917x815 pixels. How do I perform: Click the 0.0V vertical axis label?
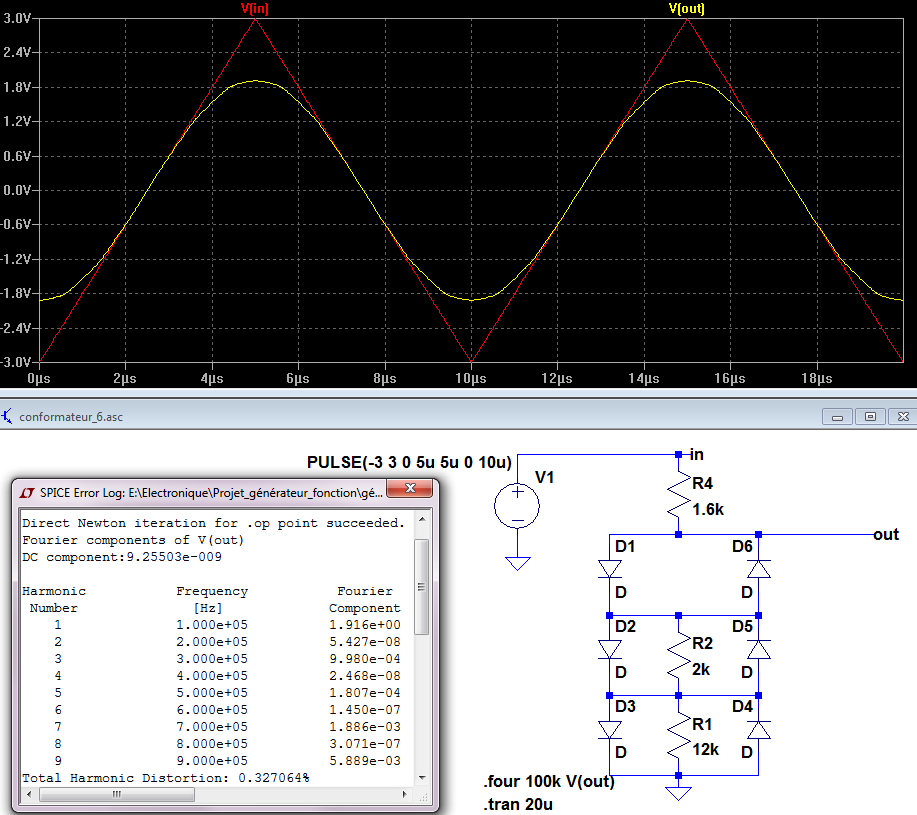click(17, 190)
